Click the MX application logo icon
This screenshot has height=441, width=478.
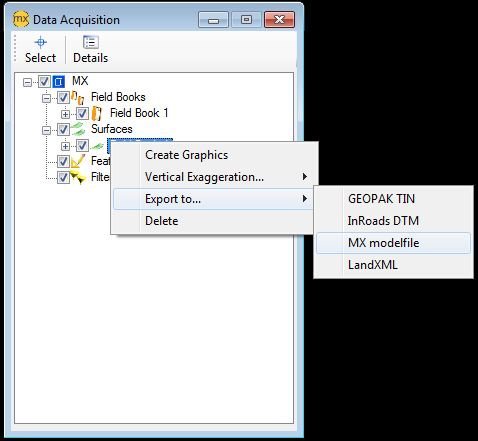pos(21,19)
